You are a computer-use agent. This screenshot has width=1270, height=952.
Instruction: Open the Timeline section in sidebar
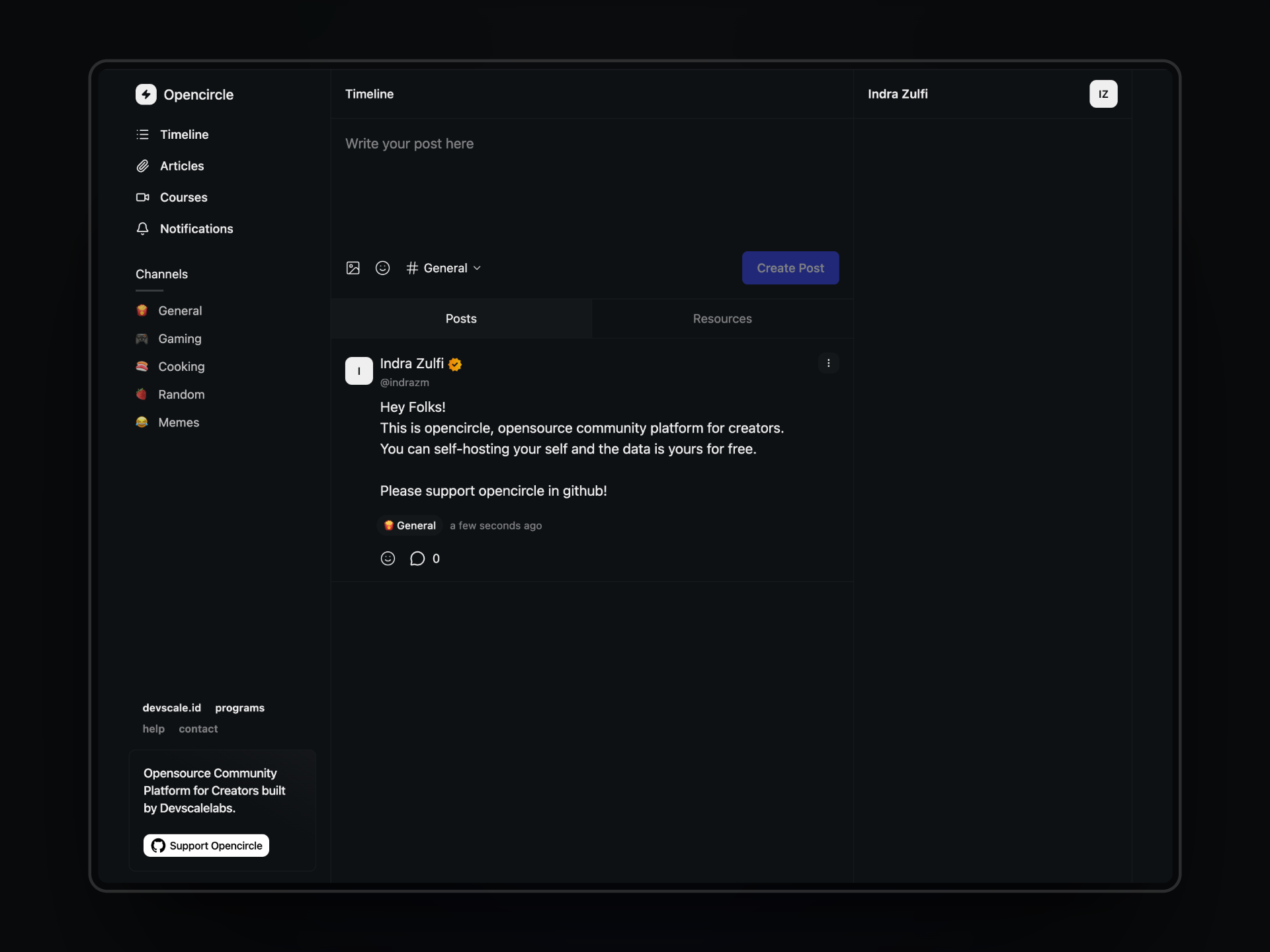(x=185, y=134)
